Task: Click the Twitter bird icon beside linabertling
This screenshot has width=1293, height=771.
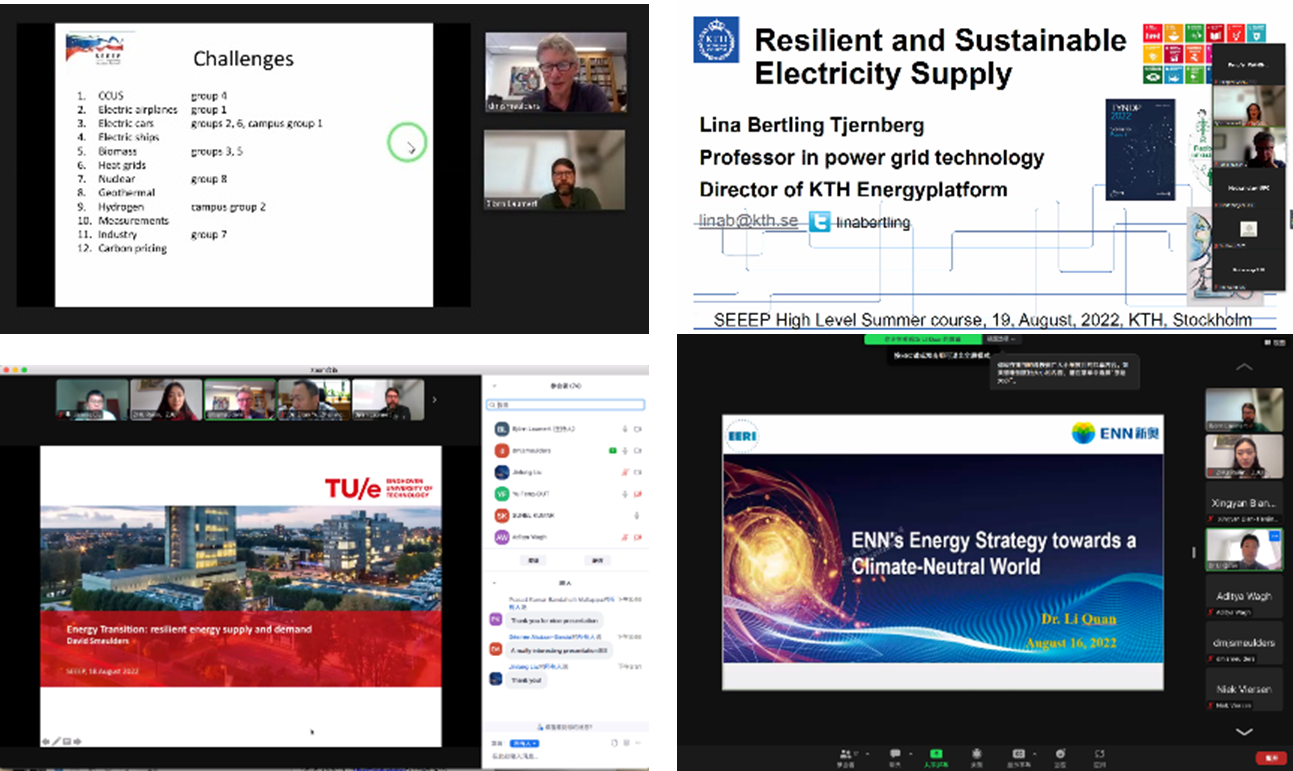Action: (x=820, y=222)
